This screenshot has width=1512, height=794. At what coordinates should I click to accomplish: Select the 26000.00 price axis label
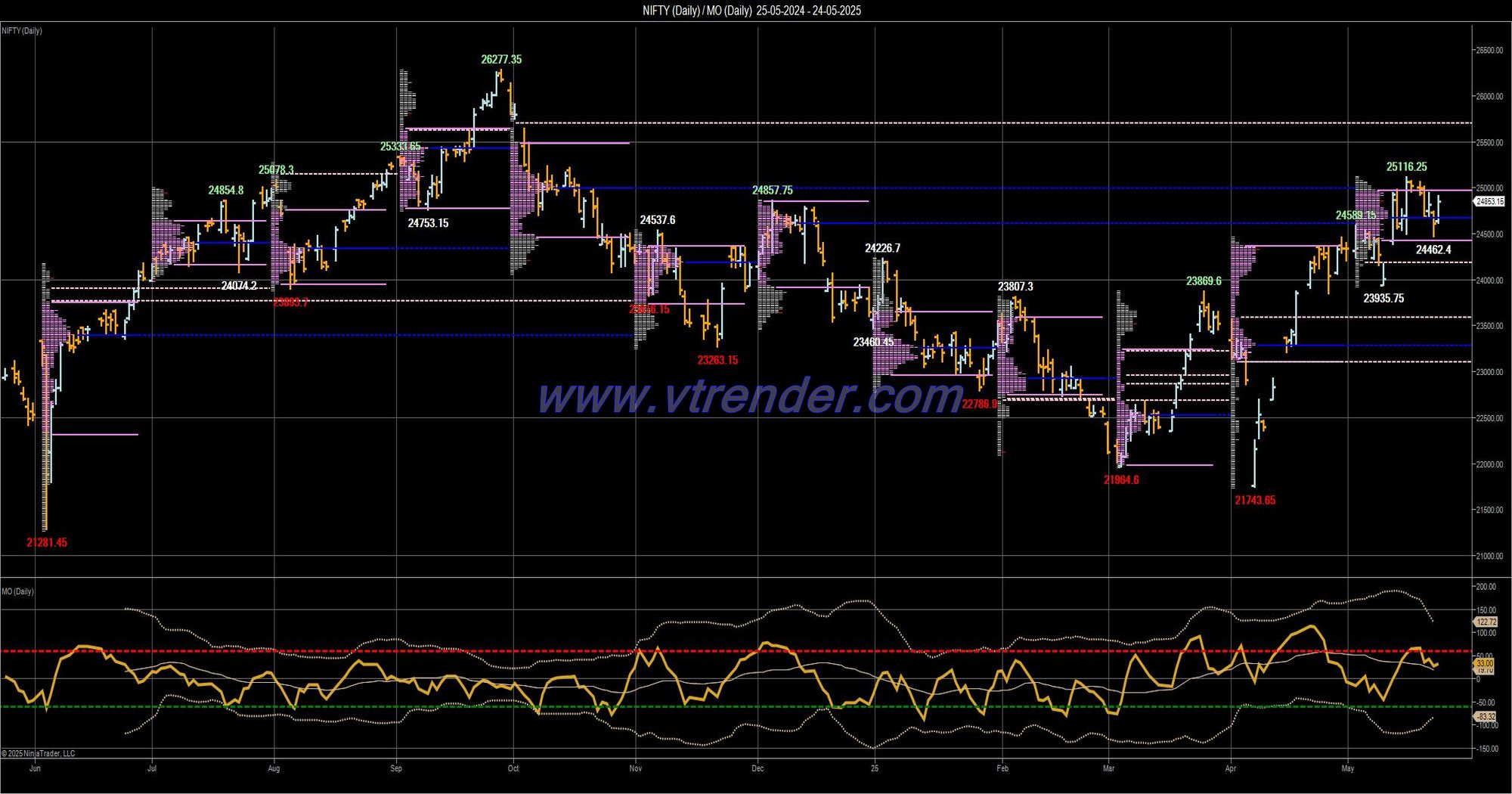click(x=1489, y=97)
